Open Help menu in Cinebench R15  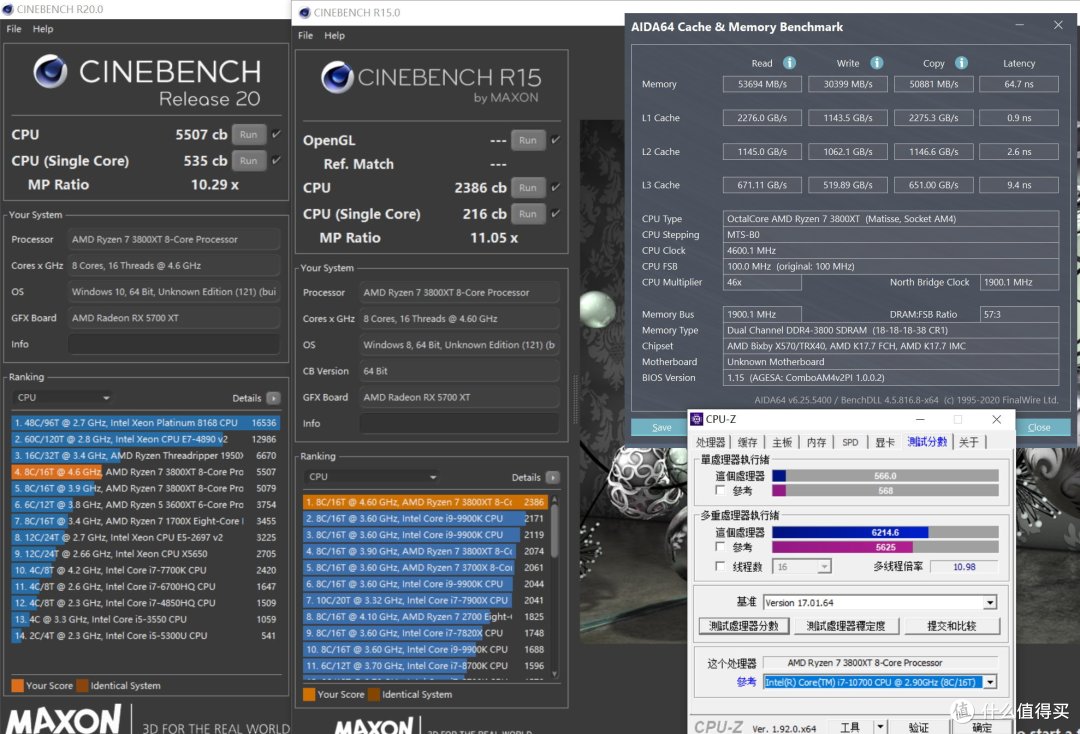pyautogui.click(x=334, y=35)
